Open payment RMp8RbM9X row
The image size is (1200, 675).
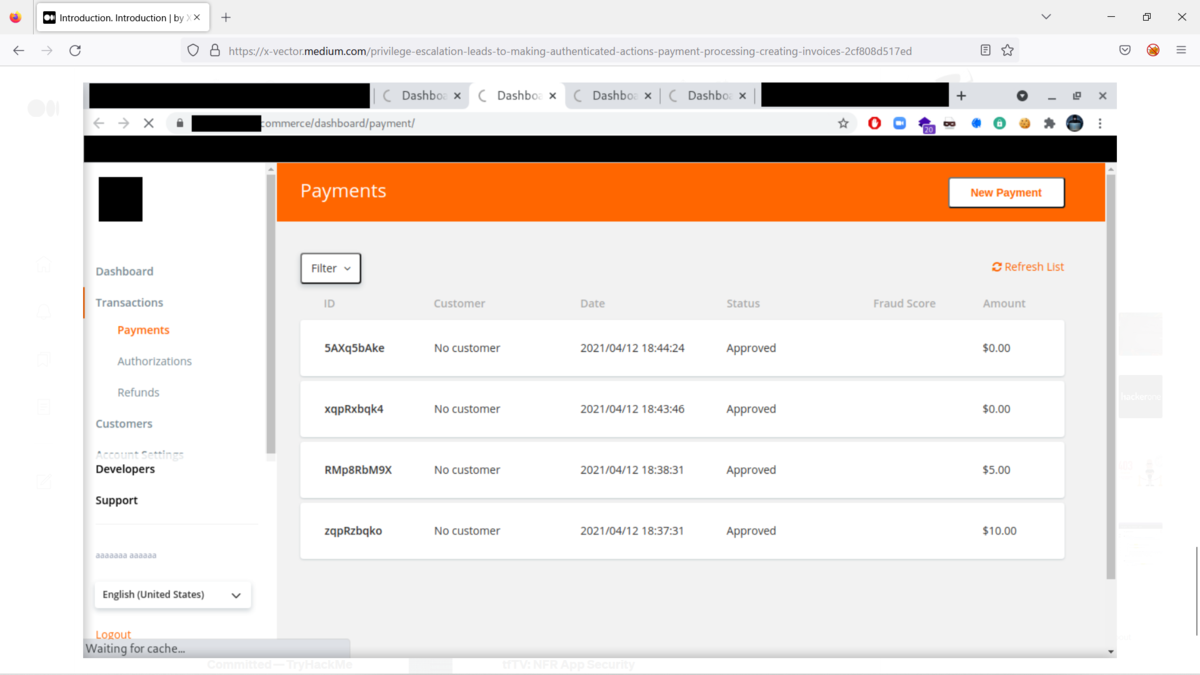[x=682, y=470]
